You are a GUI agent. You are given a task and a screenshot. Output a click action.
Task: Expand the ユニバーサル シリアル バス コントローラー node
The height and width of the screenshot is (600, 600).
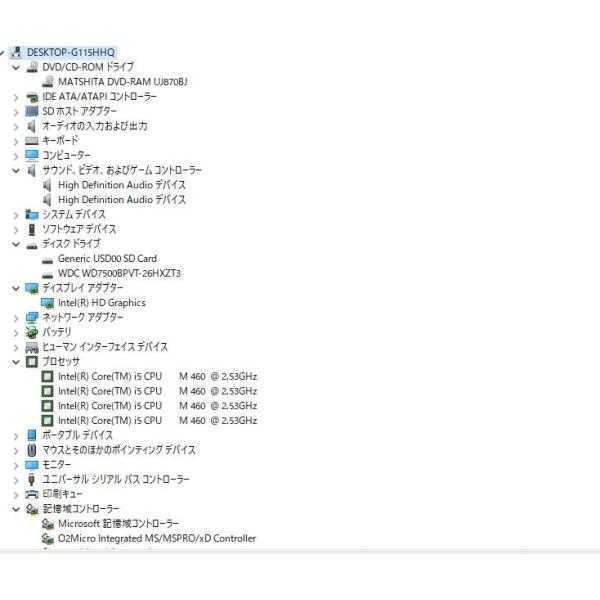pos(16,480)
